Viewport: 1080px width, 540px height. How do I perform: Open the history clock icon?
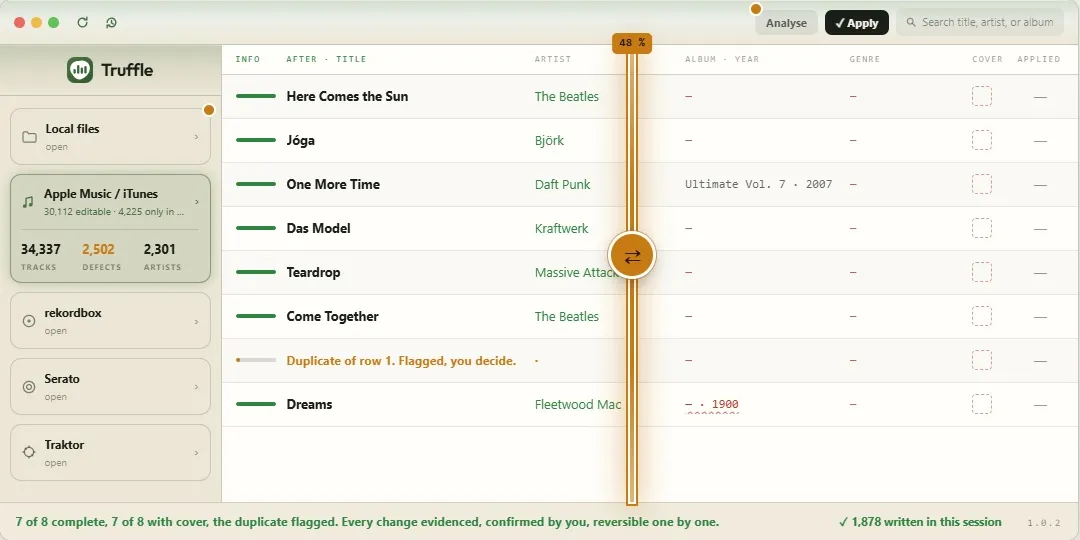pyautogui.click(x=112, y=22)
